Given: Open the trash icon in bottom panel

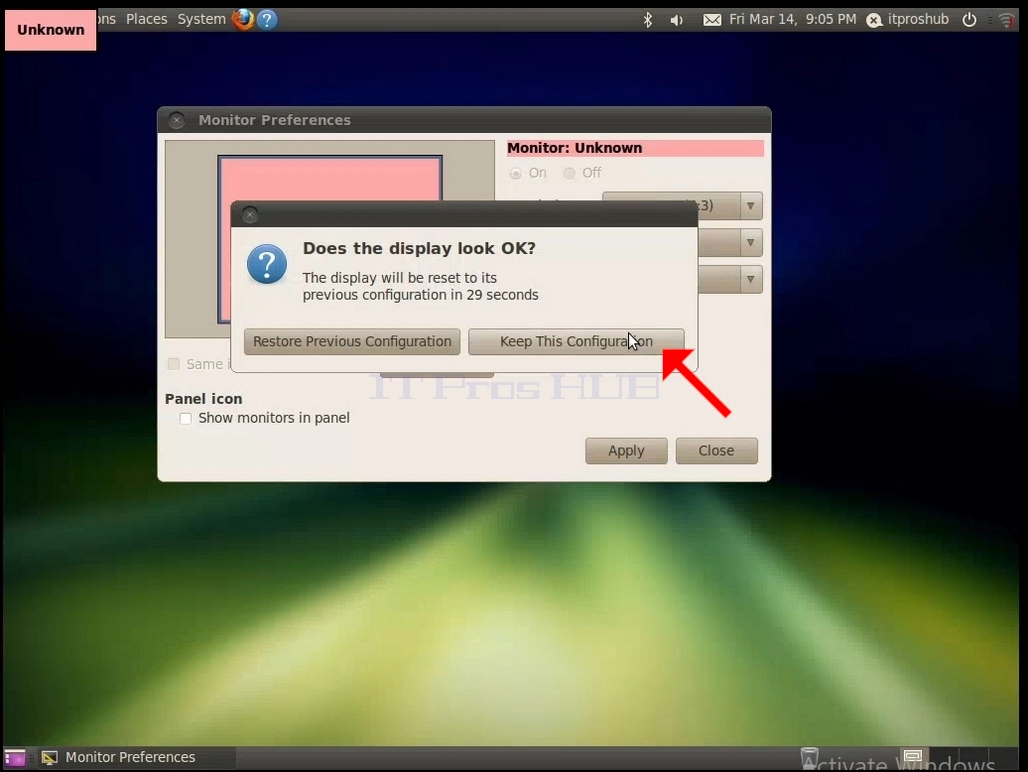Looking at the screenshot, I should coord(809,757).
